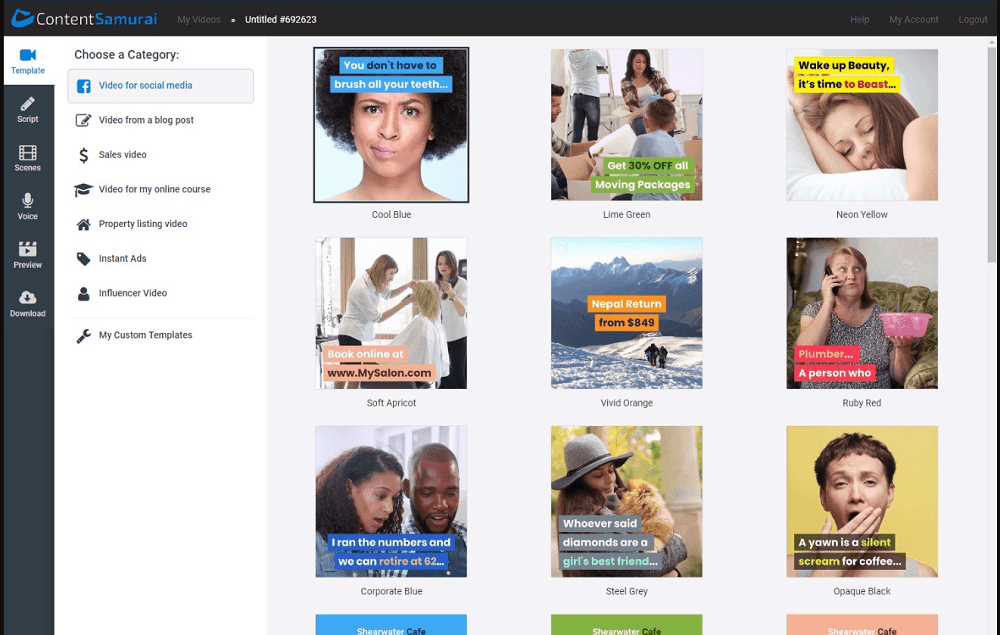Pick the Soft Apricot template thumbnail
Screen dimensions: 1000x635
click(391, 313)
